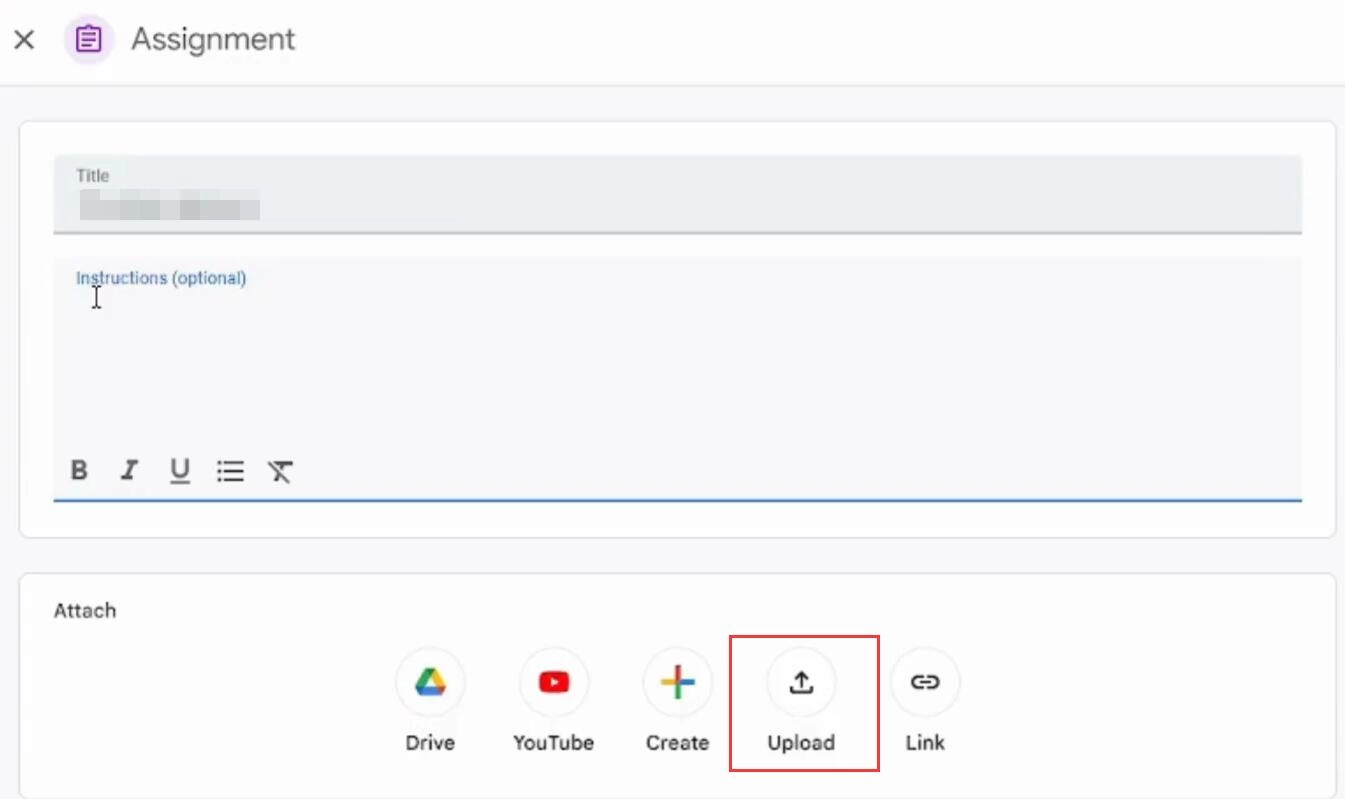Click the Upload label text
The width and height of the screenshot is (1345, 799).
point(801,742)
